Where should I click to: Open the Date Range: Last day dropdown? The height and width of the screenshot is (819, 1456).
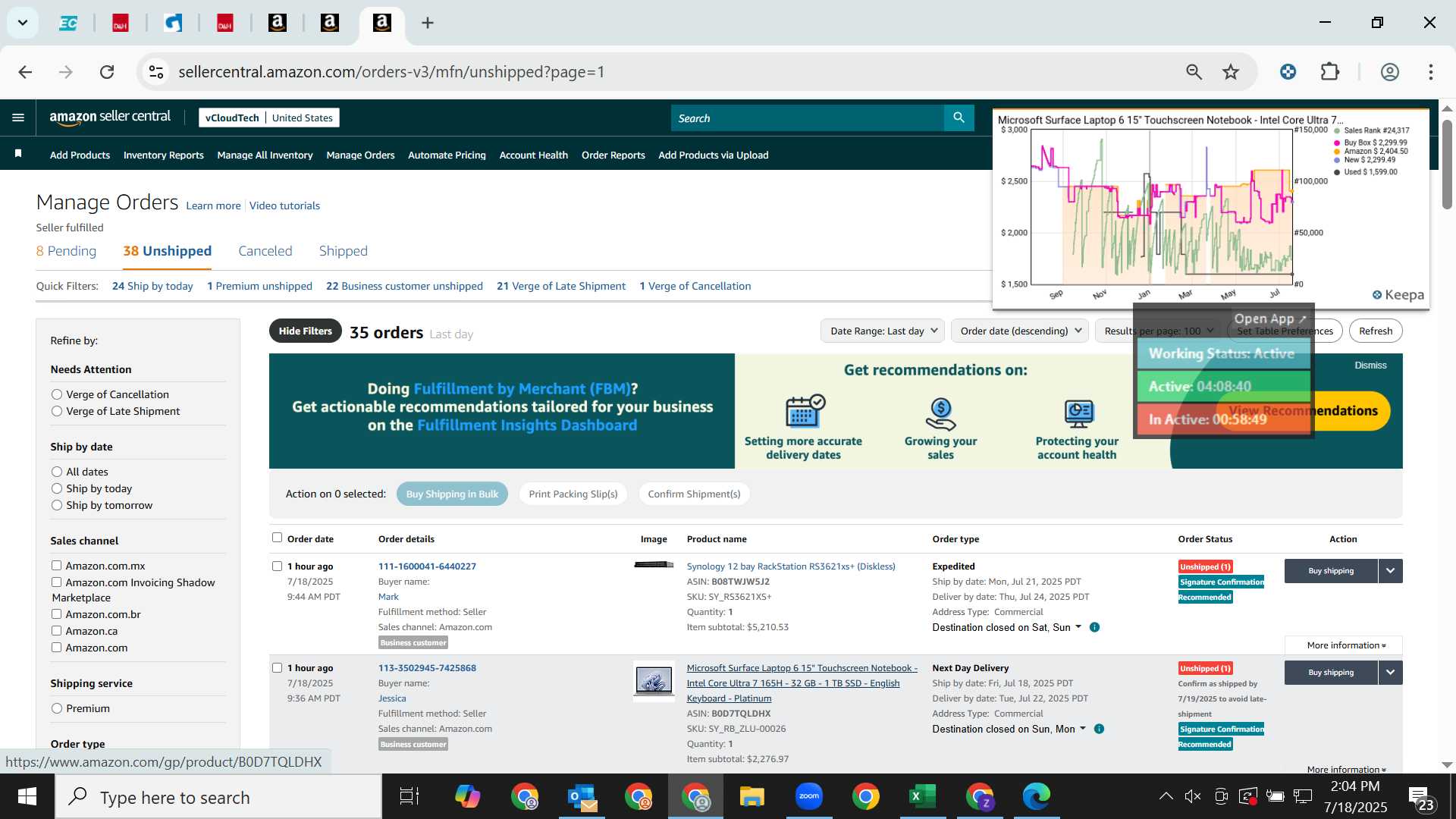tap(883, 331)
